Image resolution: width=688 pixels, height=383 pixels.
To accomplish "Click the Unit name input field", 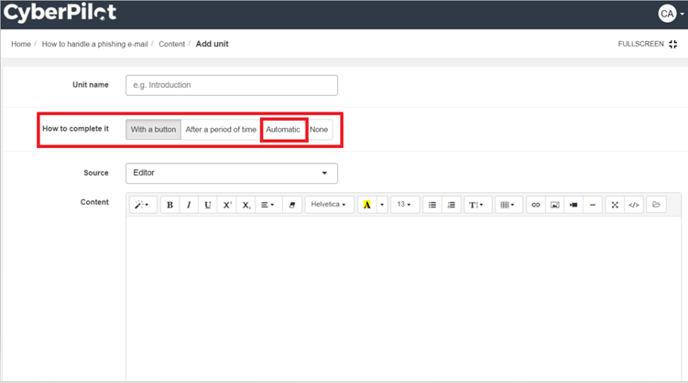I will [232, 85].
